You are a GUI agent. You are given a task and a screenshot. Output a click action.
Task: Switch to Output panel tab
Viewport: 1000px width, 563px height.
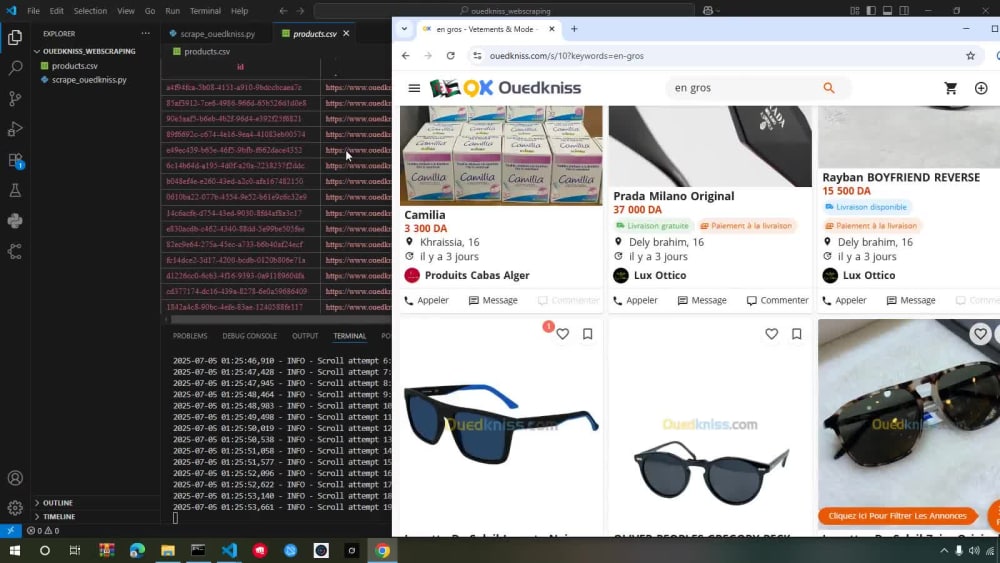coord(305,336)
